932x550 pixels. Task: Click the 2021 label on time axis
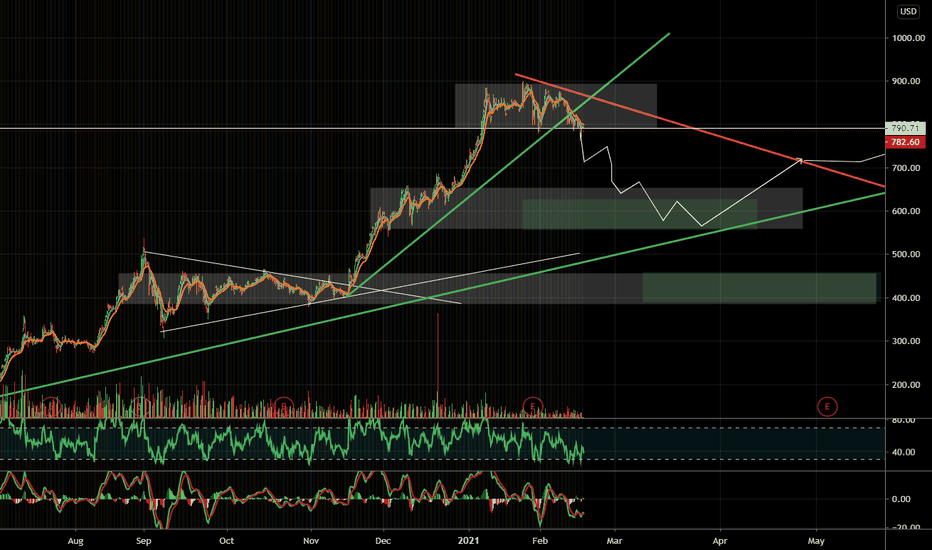[x=468, y=541]
